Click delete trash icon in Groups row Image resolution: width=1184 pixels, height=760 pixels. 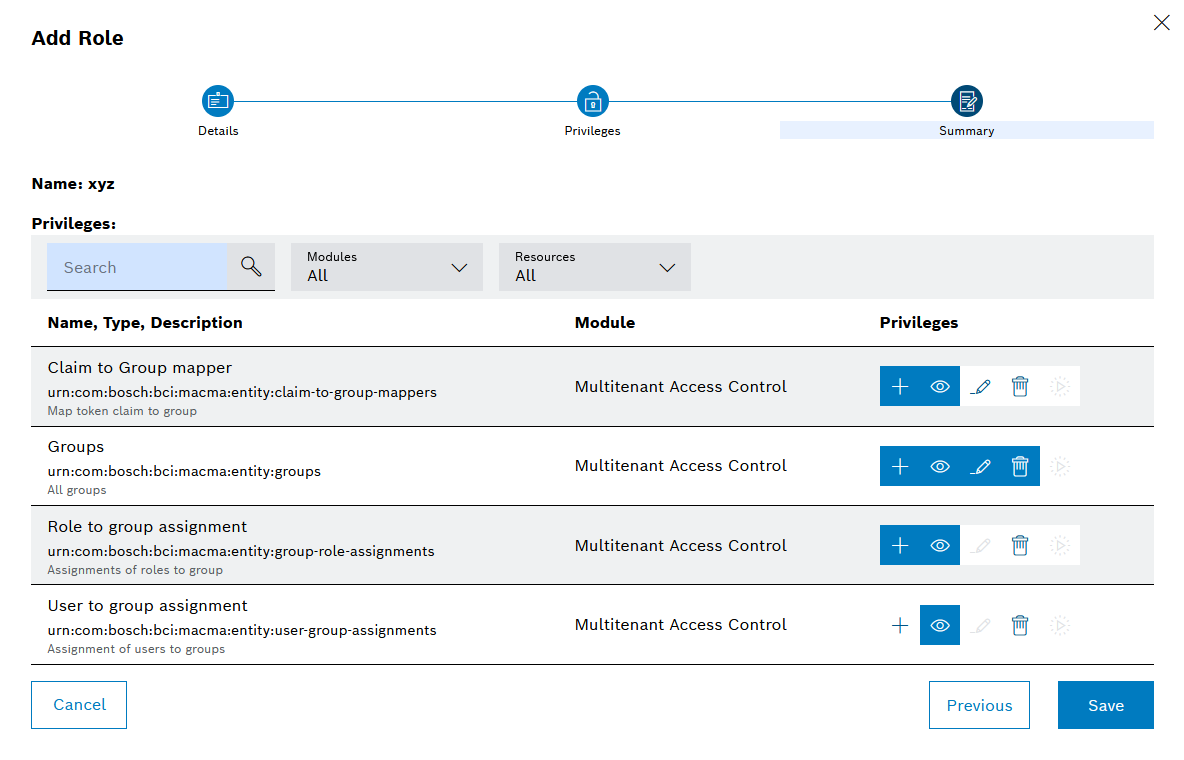[x=1020, y=466]
